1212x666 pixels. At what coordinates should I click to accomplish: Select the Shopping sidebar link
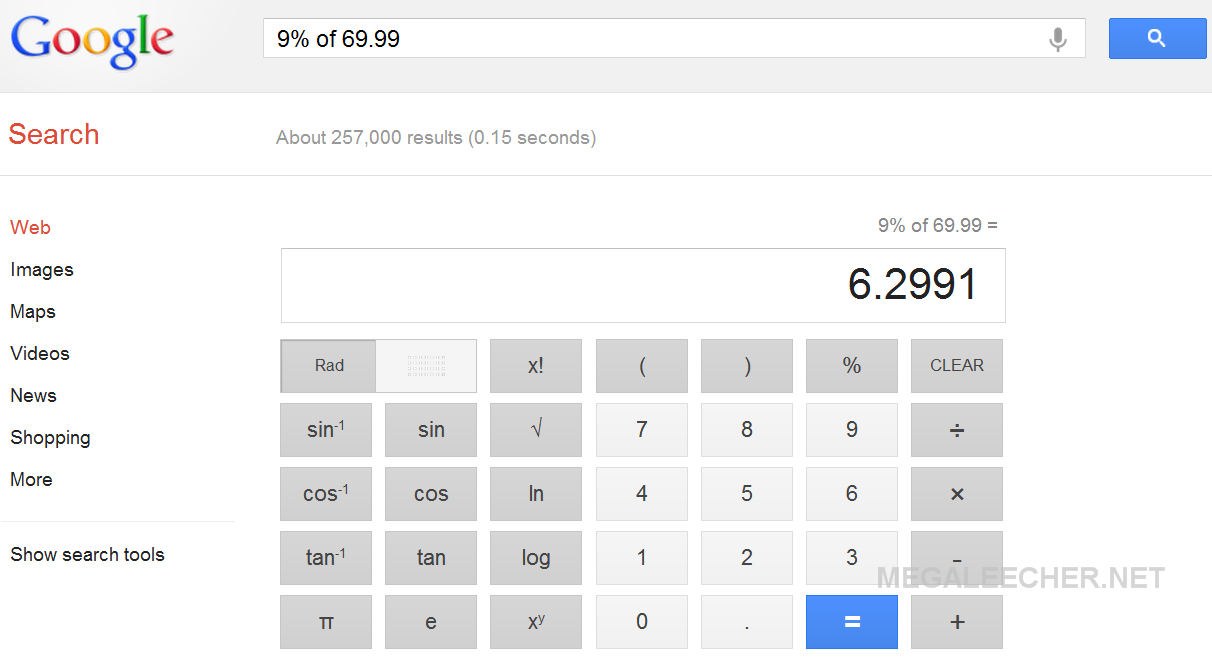50,437
